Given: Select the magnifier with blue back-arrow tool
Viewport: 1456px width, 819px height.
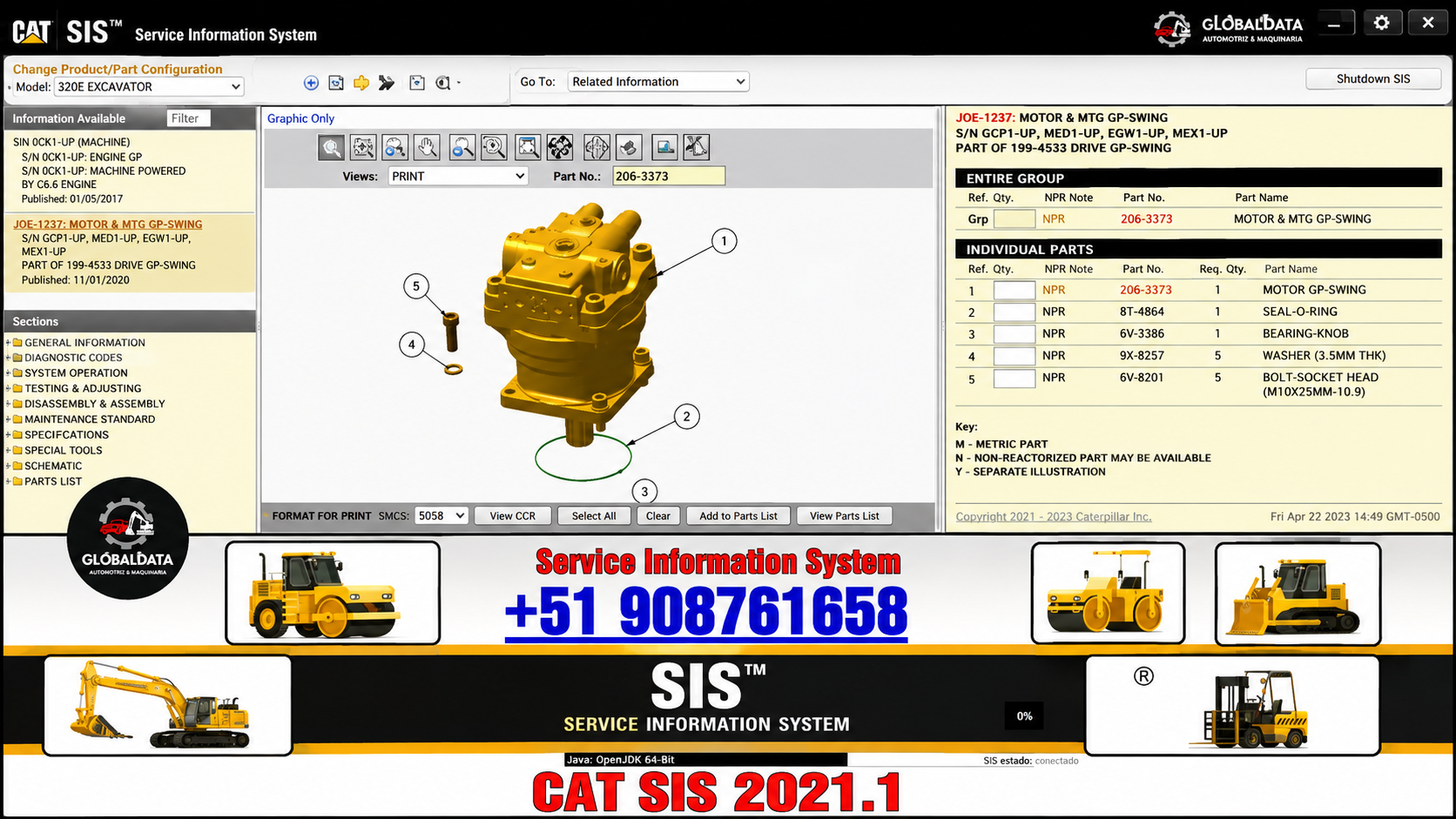Looking at the screenshot, I should 395,148.
